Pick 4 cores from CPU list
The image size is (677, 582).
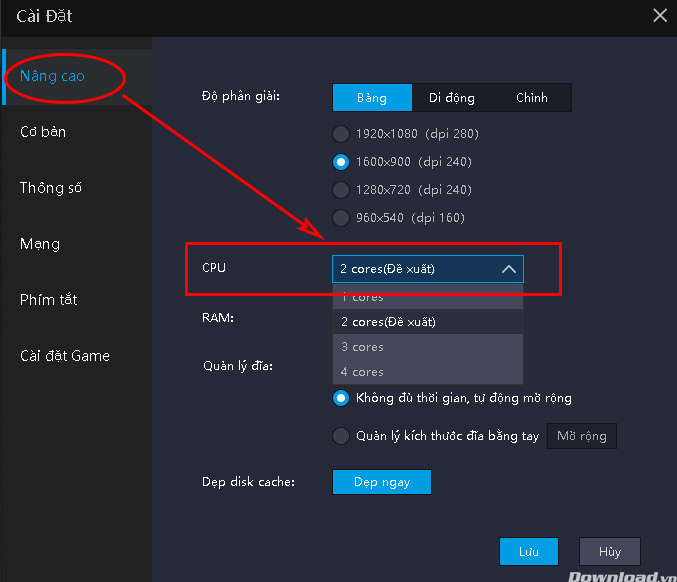click(x=428, y=372)
